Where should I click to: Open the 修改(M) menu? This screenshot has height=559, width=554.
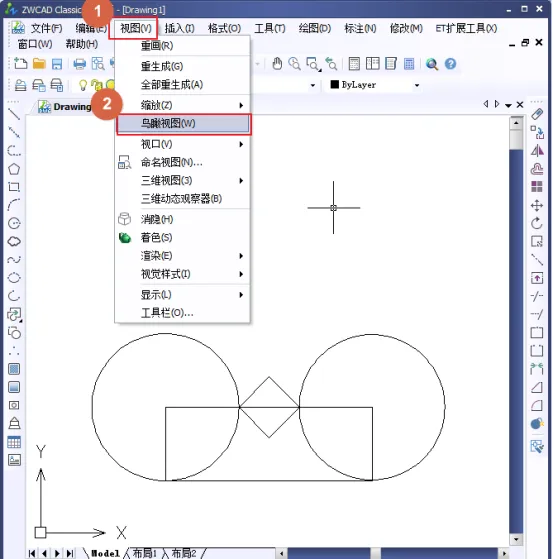[x=406, y=28]
